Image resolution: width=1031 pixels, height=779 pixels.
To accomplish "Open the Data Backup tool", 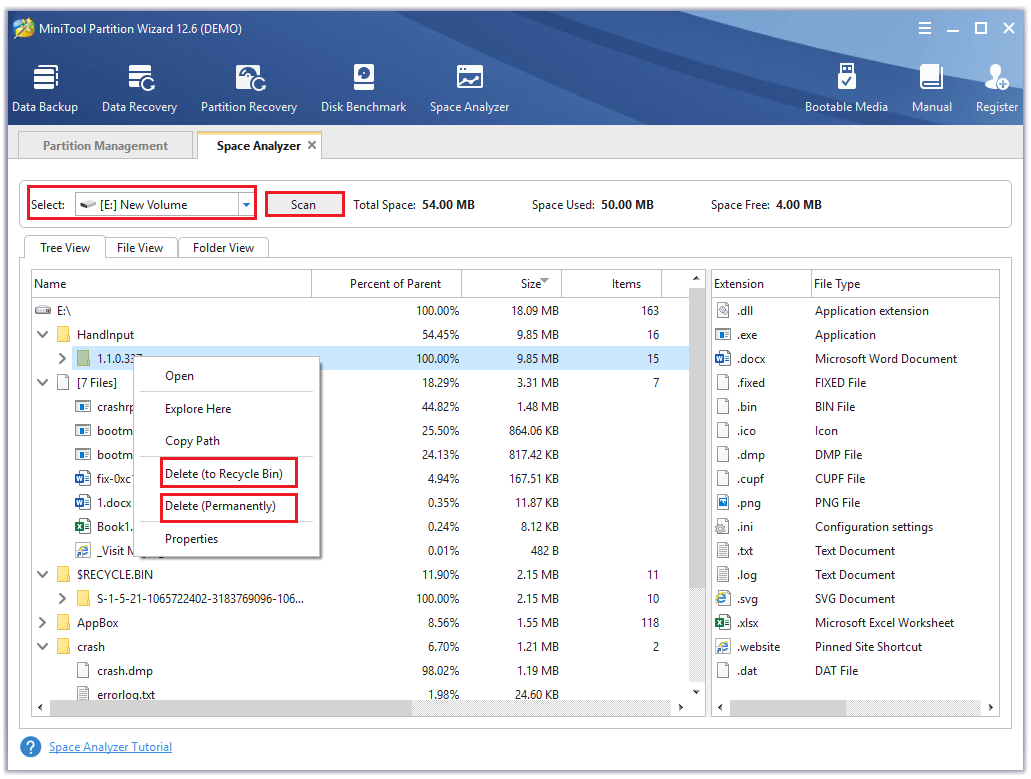I will pyautogui.click(x=45, y=88).
